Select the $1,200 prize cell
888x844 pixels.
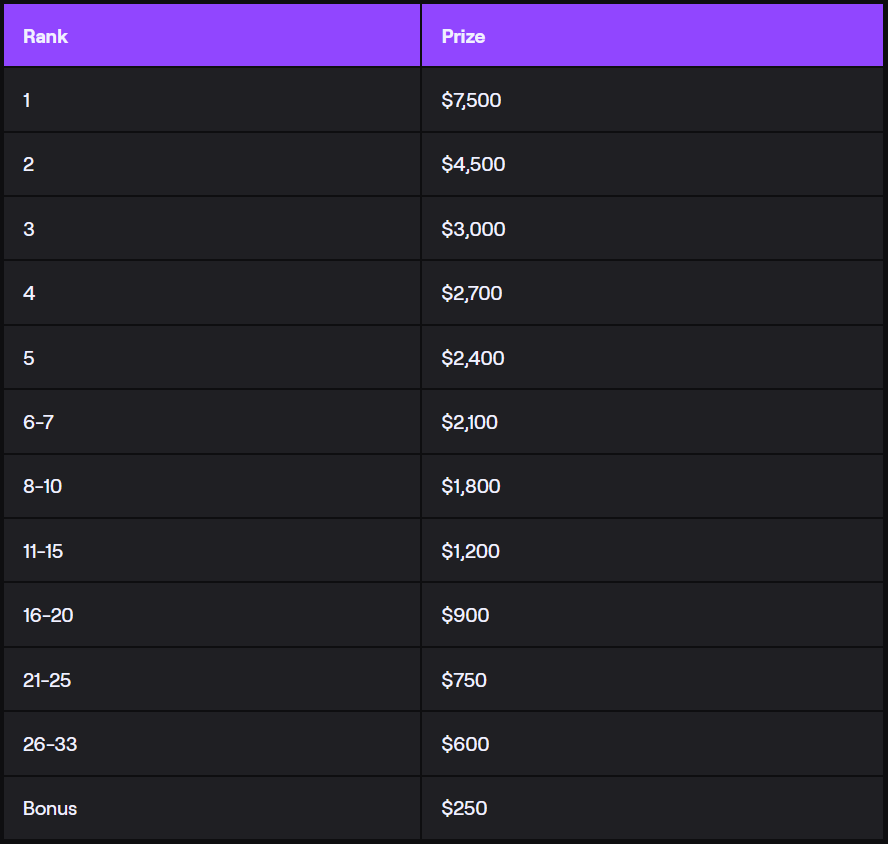470,551
